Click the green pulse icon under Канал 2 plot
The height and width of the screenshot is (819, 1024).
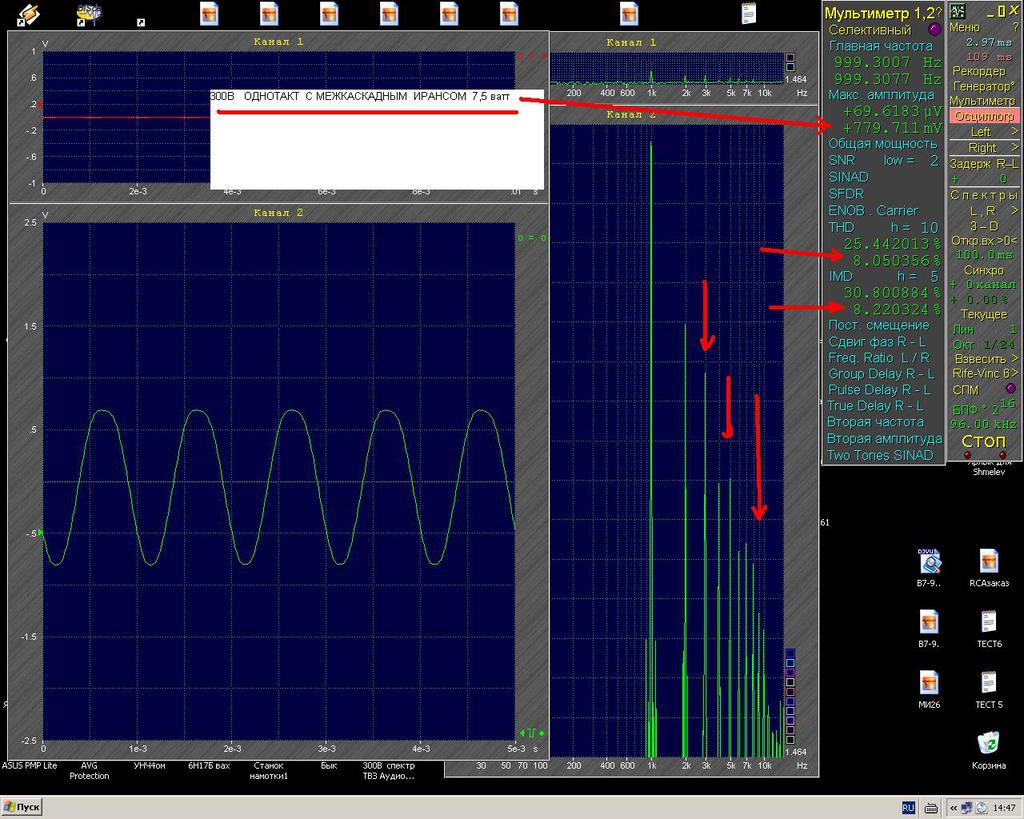click(532, 733)
